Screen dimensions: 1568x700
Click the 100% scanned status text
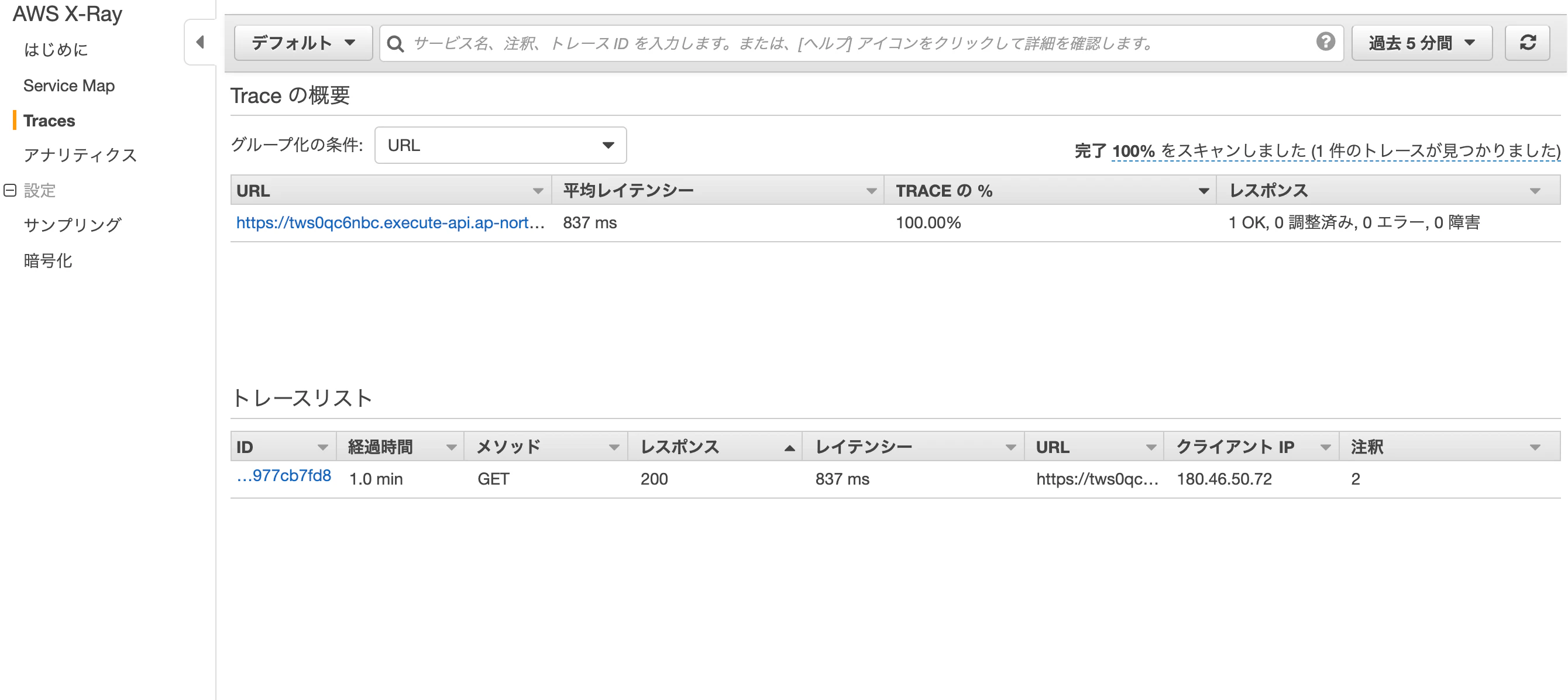(1133, 151)
